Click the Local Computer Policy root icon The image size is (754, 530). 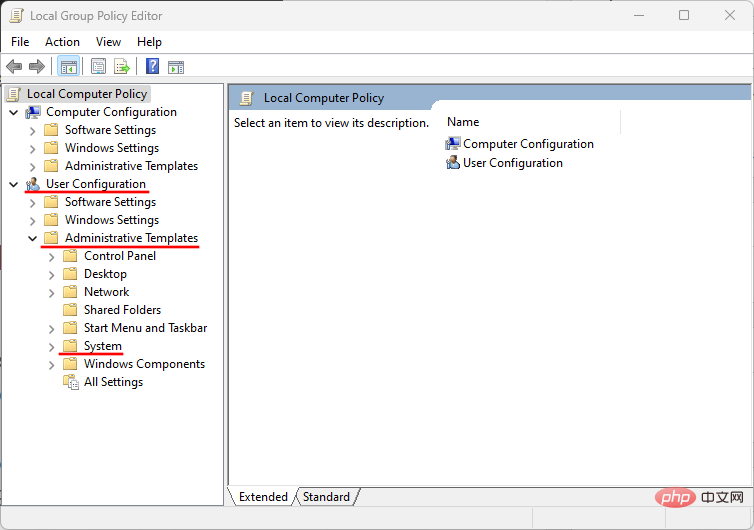coord(14,94)
